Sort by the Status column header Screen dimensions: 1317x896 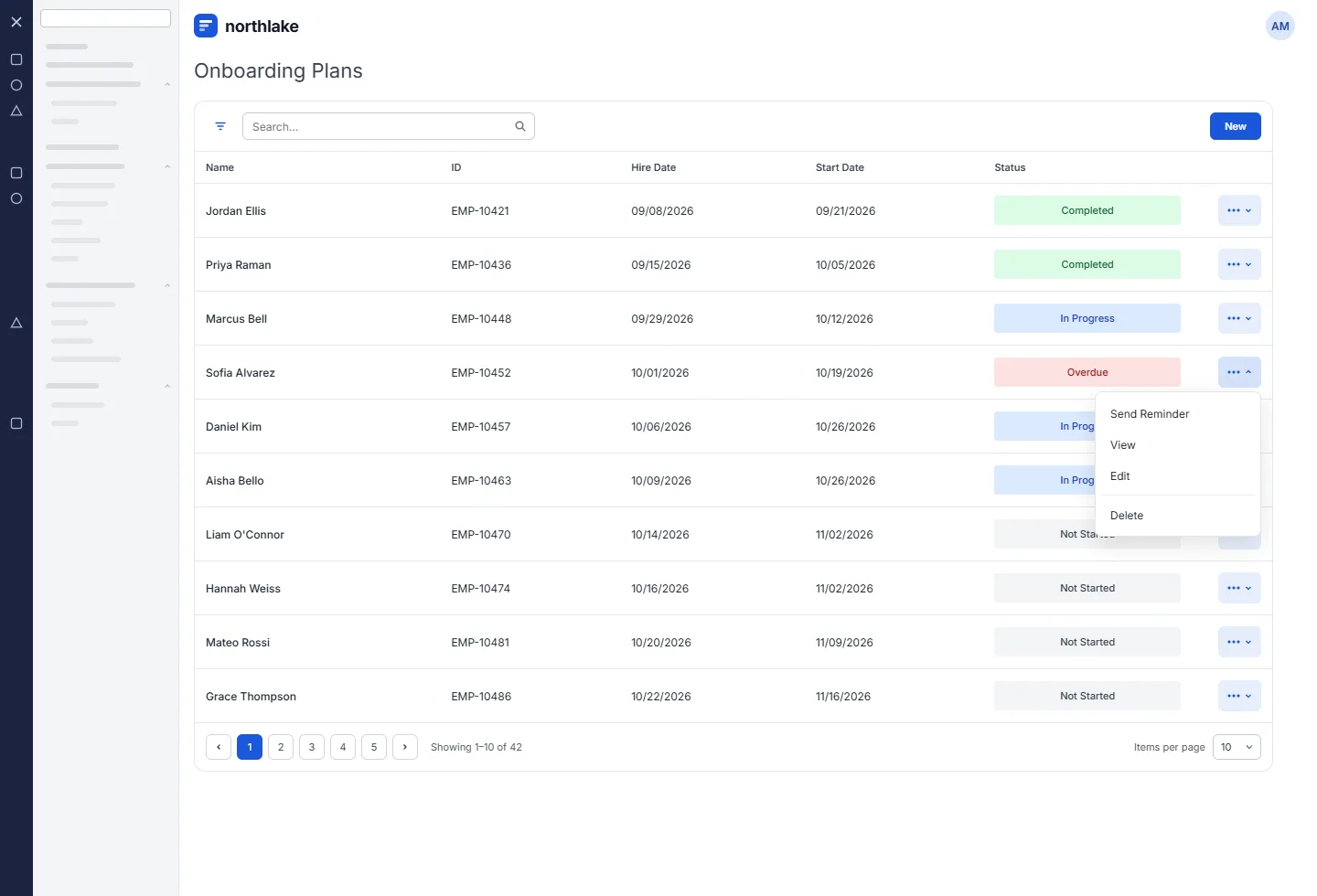pyautogui.click(x=1010, y=167)
